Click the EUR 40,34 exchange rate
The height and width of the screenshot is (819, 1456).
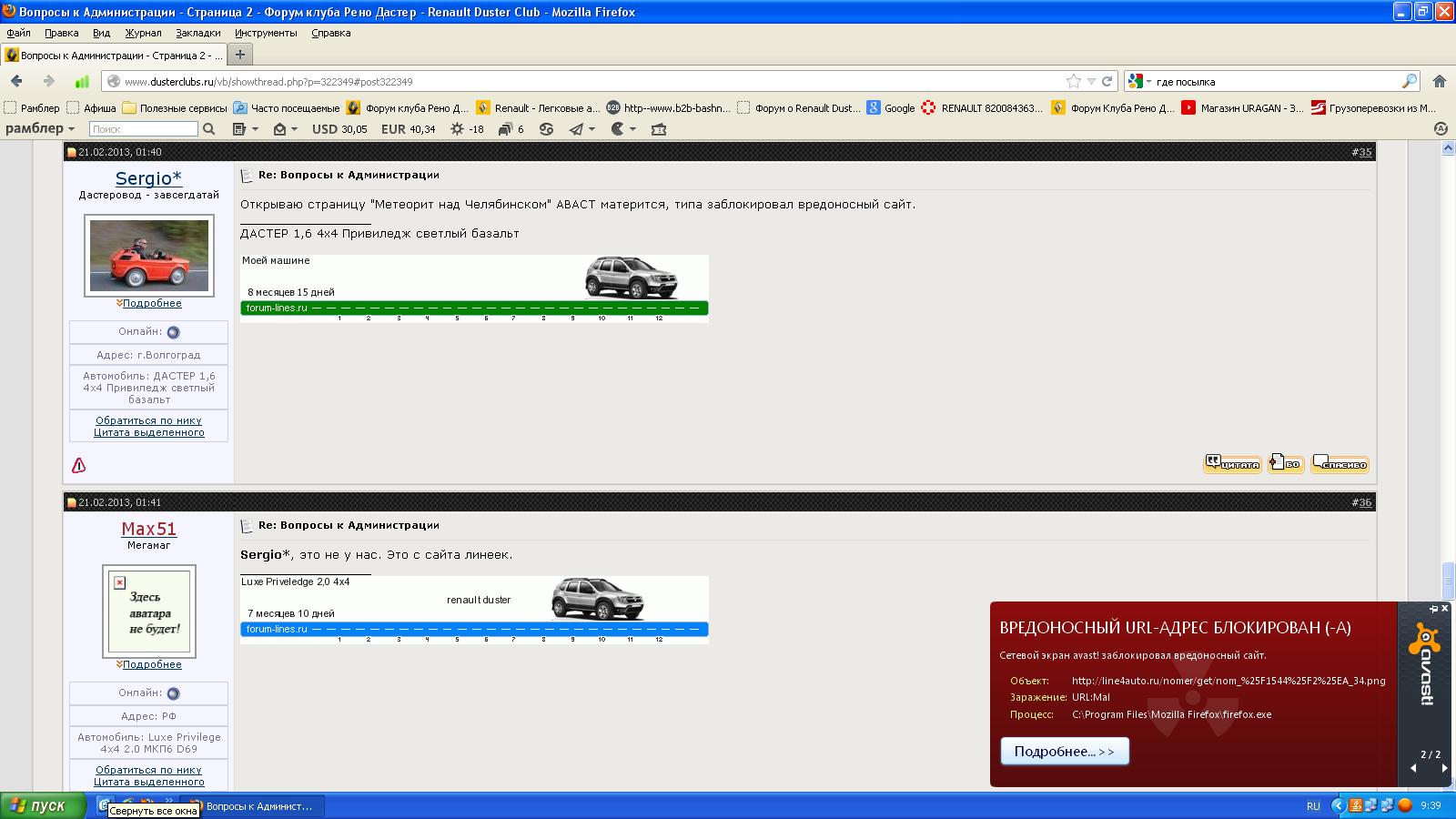[408, 129]
